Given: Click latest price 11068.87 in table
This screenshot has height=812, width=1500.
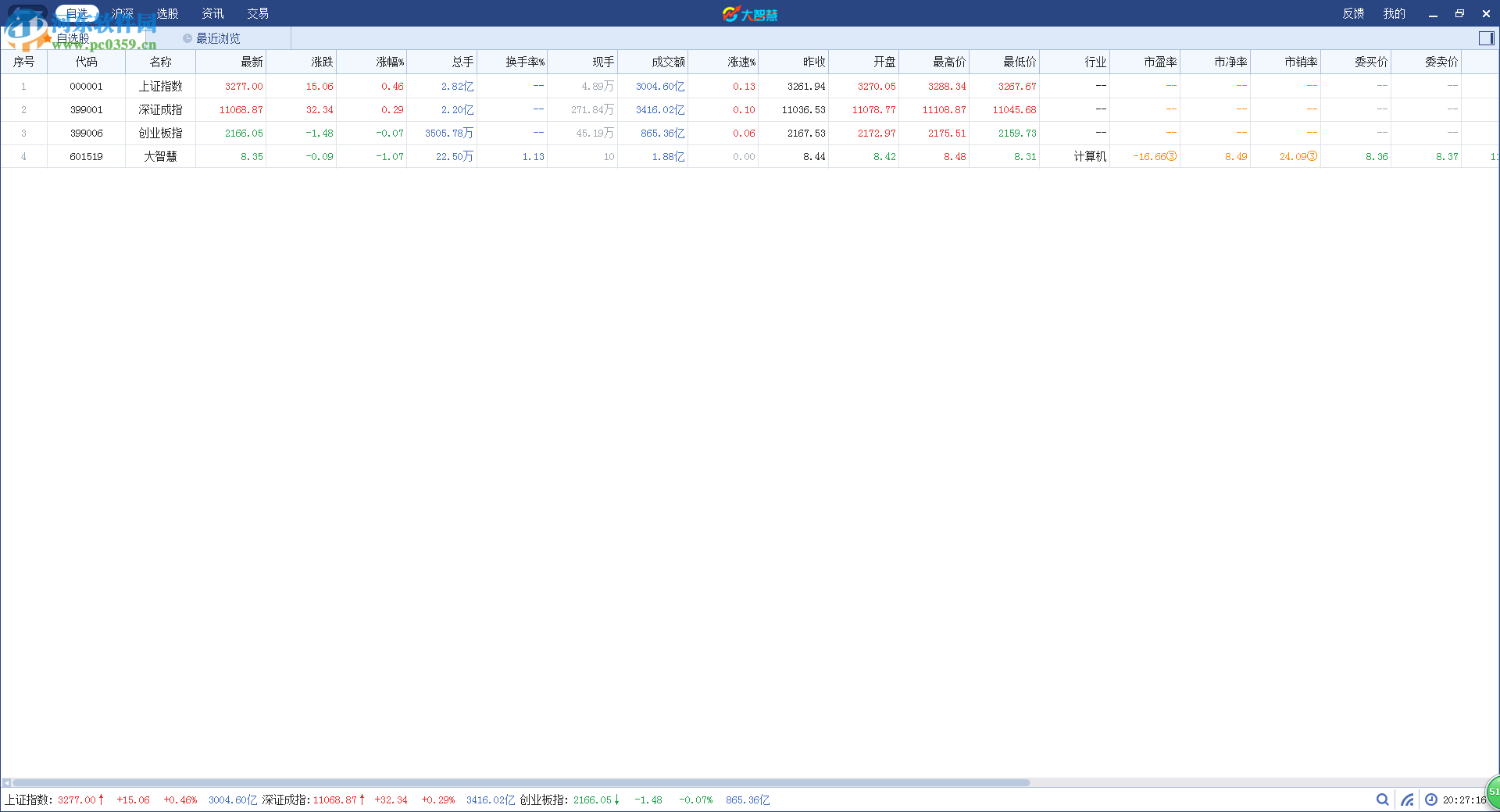Looking at the screenshot, I should click(241, 109).
